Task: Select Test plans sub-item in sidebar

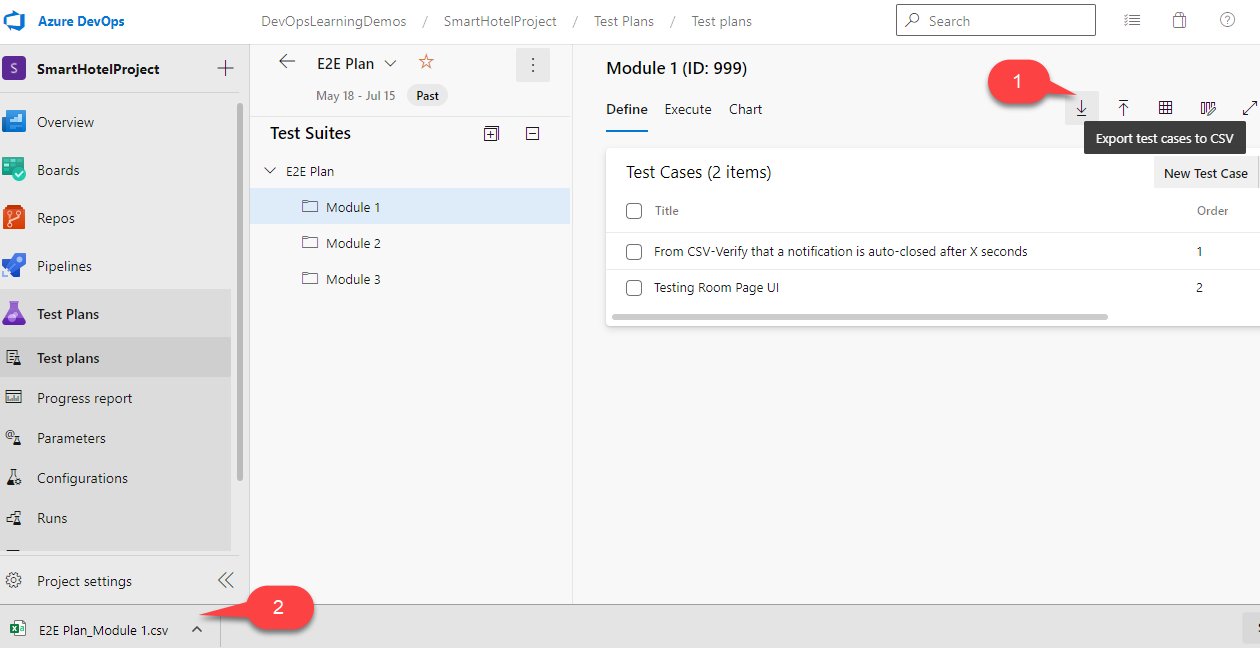Action: coord(68,358)
